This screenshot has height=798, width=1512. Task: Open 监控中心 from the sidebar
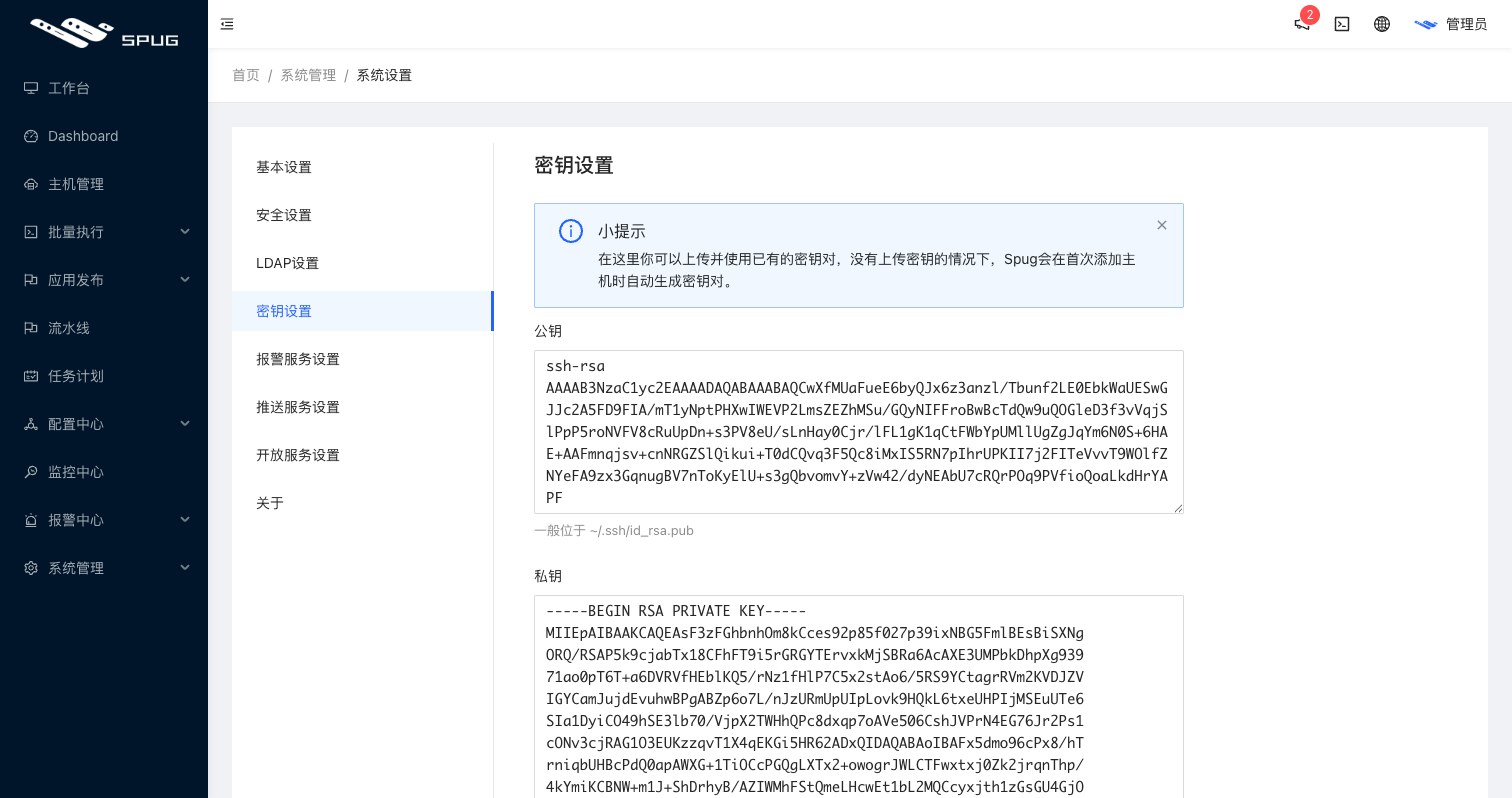(104, 472)
